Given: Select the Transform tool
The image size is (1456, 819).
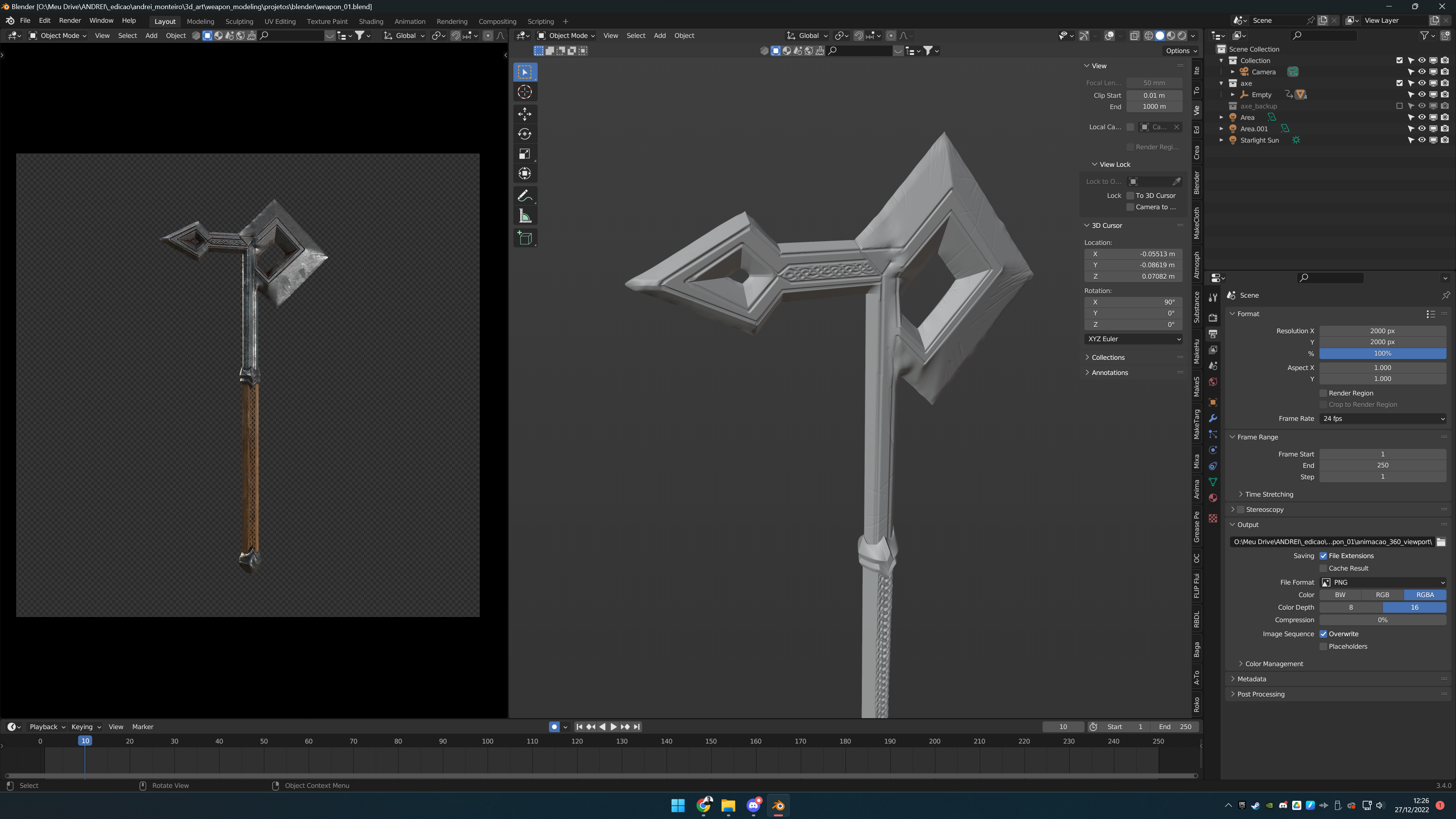Looking at the screenshot, I should point(524,174).
